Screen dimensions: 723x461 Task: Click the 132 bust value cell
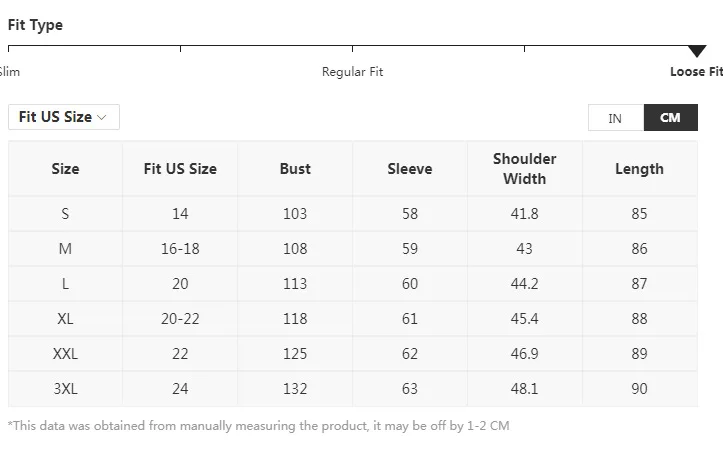coord(295,389)
